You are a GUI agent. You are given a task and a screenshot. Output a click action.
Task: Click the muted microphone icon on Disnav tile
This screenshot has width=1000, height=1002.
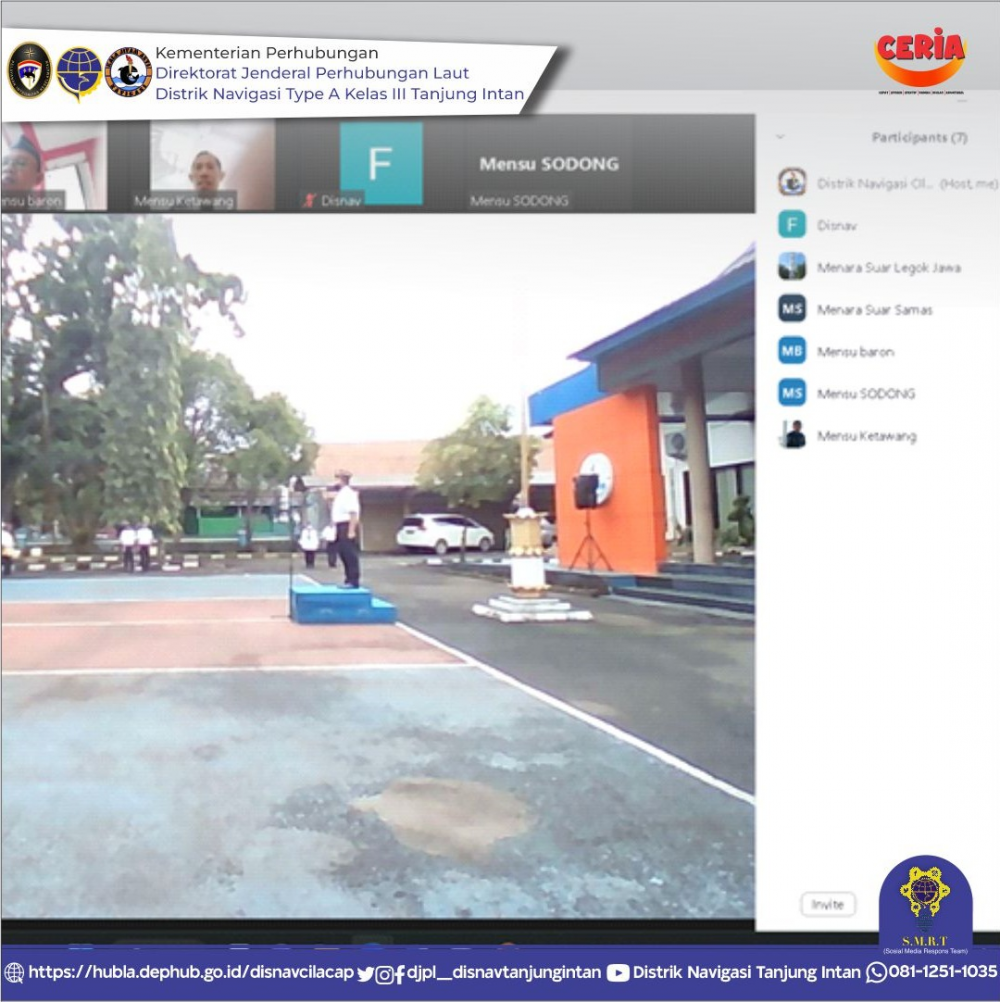(310, 201)
